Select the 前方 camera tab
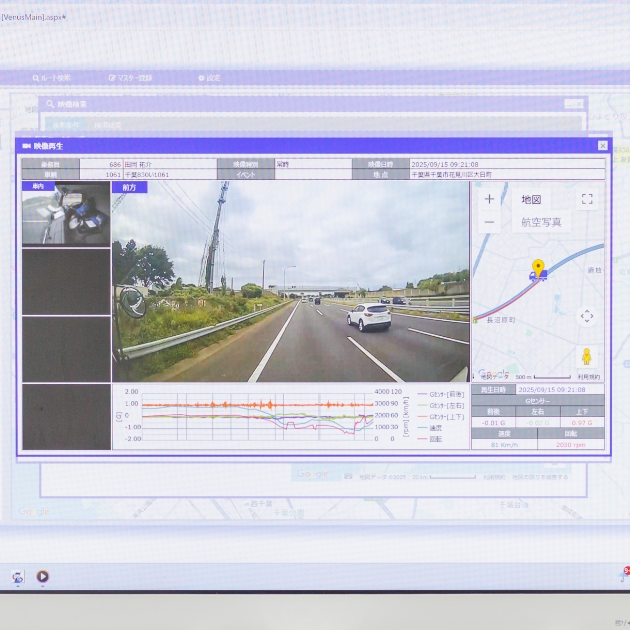The height and width of the screenshot is (630, 630). click(129, 187)
